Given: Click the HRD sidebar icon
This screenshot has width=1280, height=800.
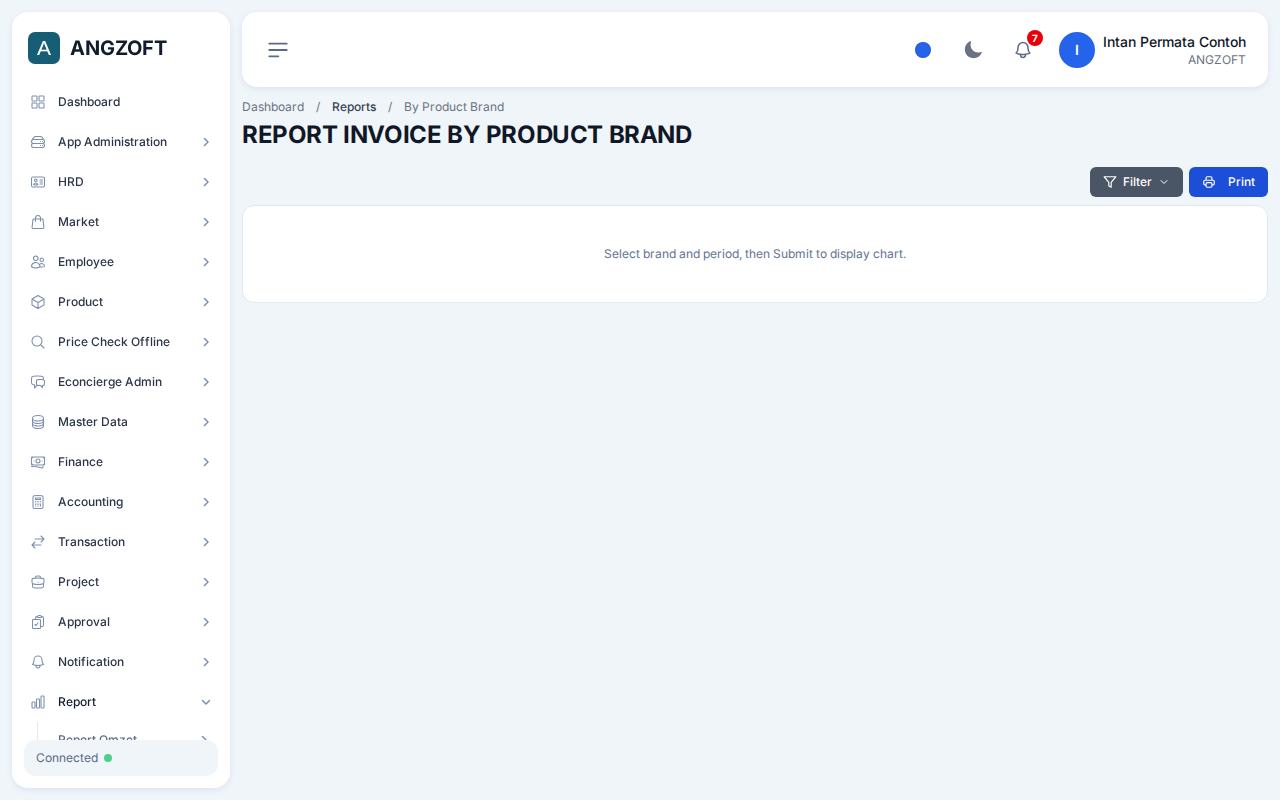Looking at the screenshot, I should click(x=38, y=182).
